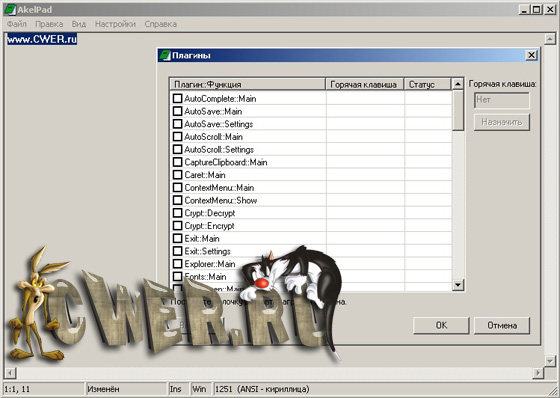560x398 pixels.
Task: Enable the AutoComplete::Main plugin checkbox
Action: point(178,98)
